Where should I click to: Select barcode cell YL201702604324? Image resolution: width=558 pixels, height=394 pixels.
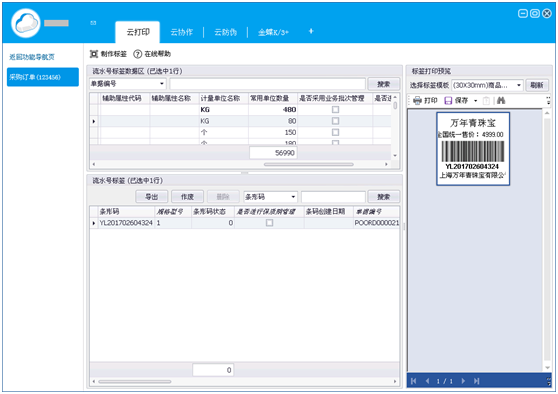point(126,223)
